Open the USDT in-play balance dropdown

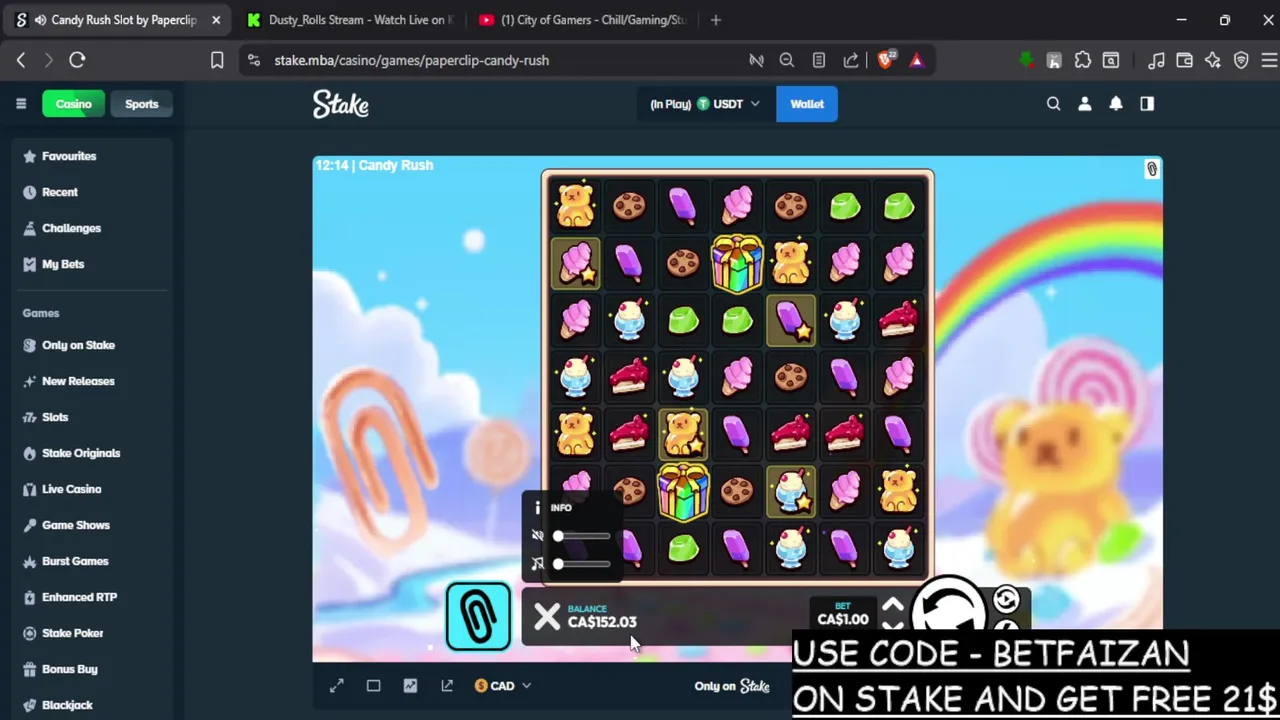(x=705, y=104)
